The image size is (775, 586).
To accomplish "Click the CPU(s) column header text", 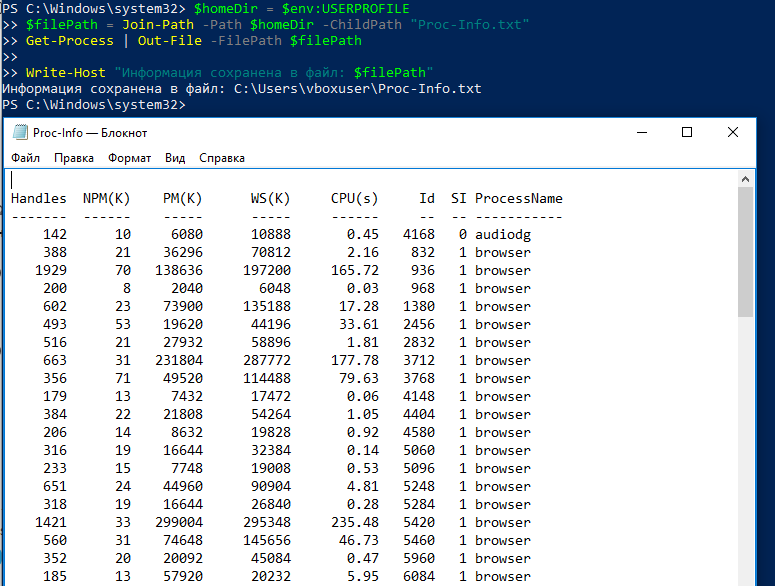I will pos(354,199).
